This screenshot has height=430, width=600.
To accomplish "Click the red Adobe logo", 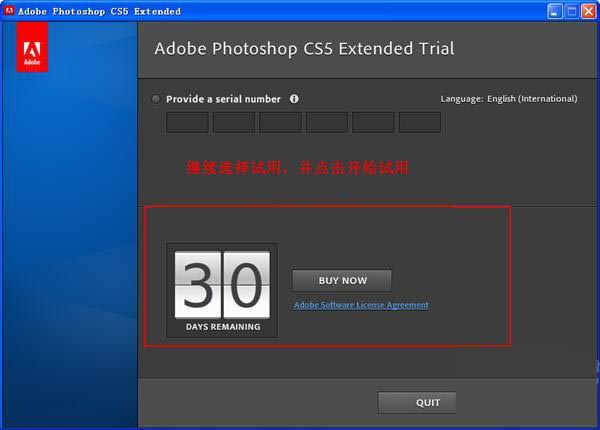I will tap(32, 47).
